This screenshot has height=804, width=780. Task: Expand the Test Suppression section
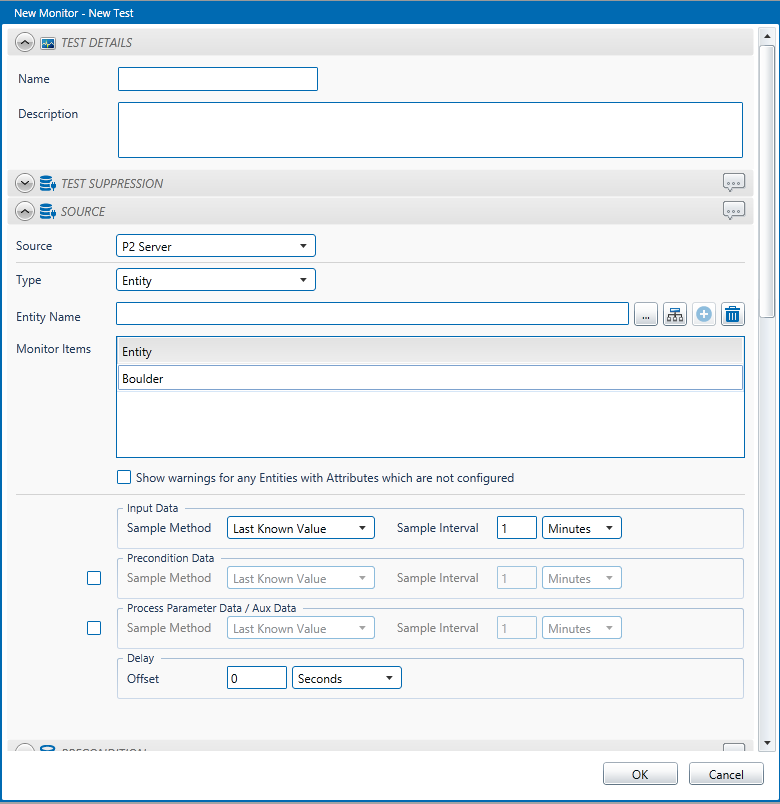coord(26,183)
